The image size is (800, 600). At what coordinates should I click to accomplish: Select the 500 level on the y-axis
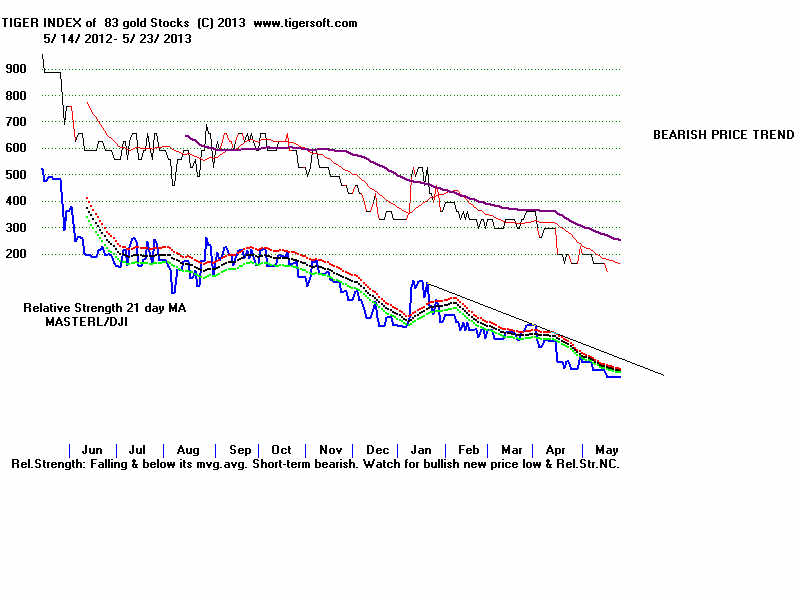click(x=14, y=174)
